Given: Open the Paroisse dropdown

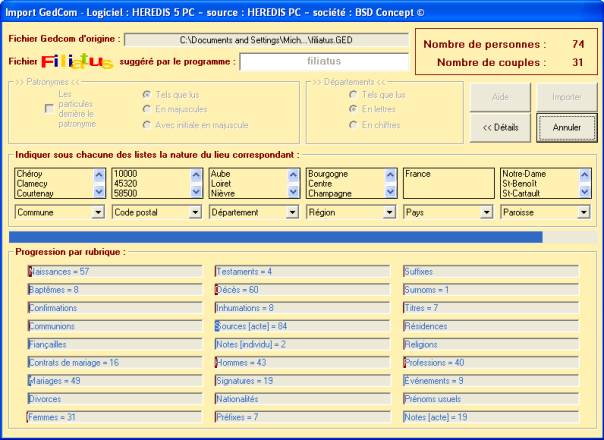Looking at the screenshot, I should coord(583,212).
